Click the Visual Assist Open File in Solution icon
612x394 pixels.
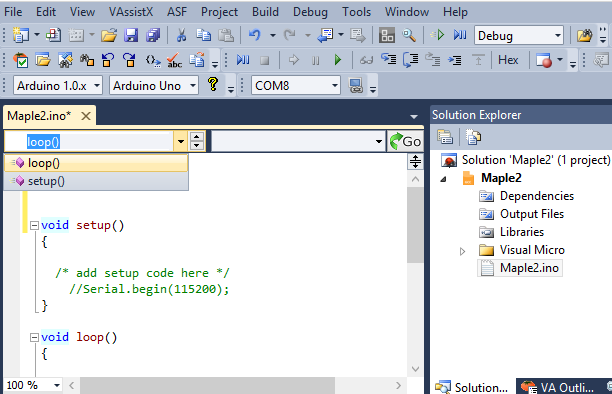43,60
